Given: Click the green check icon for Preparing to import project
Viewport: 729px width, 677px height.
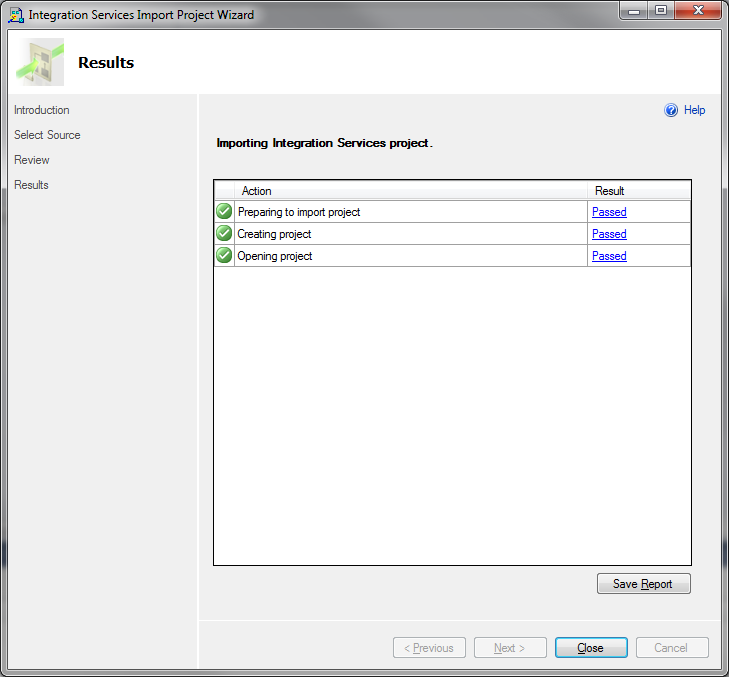Looking at the screenshot, I should pyautogui.click(x=224, y=212).
